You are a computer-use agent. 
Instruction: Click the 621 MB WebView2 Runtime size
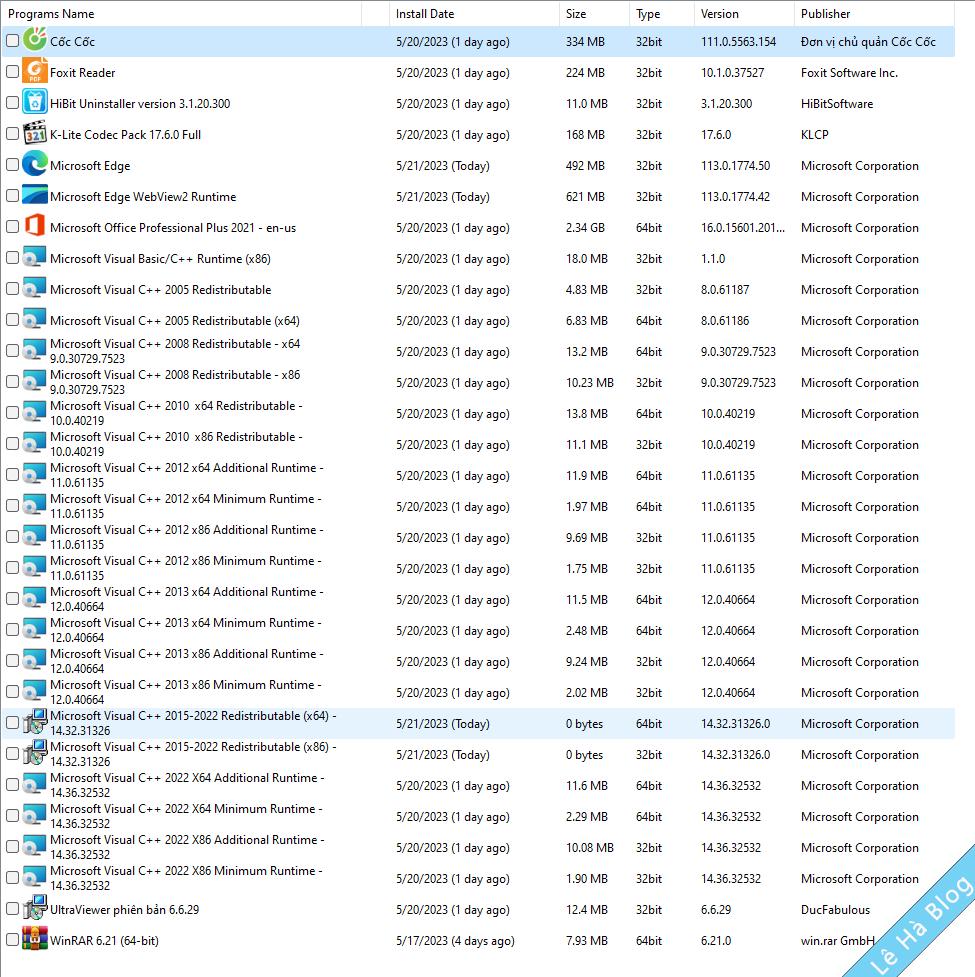[585, 197]
